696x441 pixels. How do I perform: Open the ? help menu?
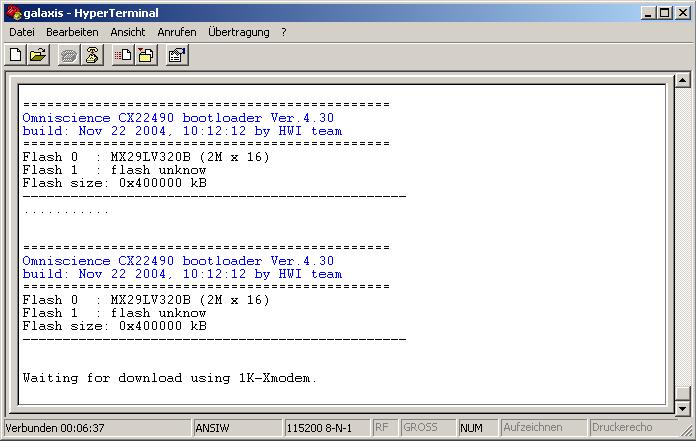pyautogui.click(x=284, y=32)
